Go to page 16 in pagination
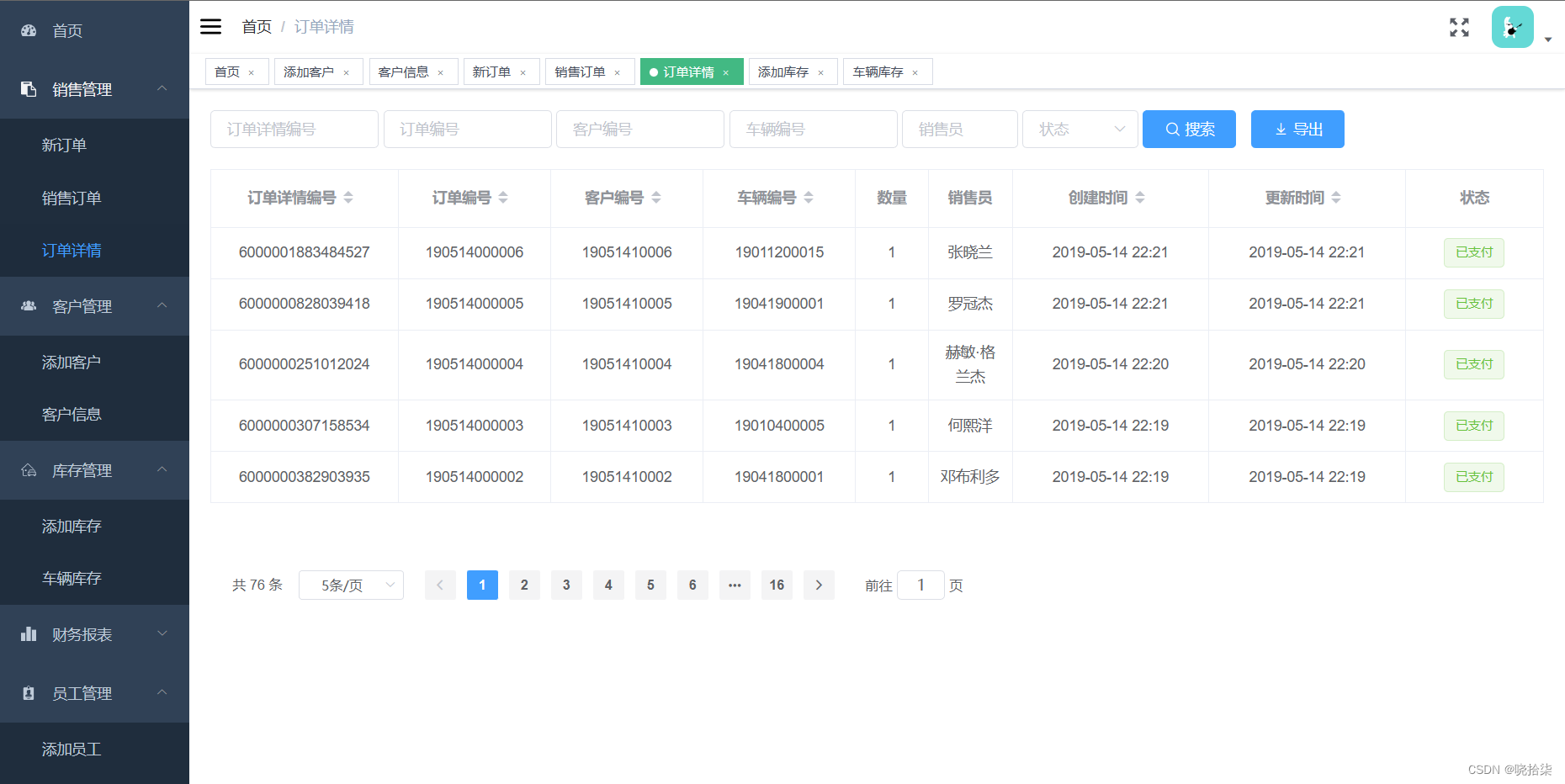Image resolution: width=1565 pixels, height=784 pixels. [x=777, y=585]
